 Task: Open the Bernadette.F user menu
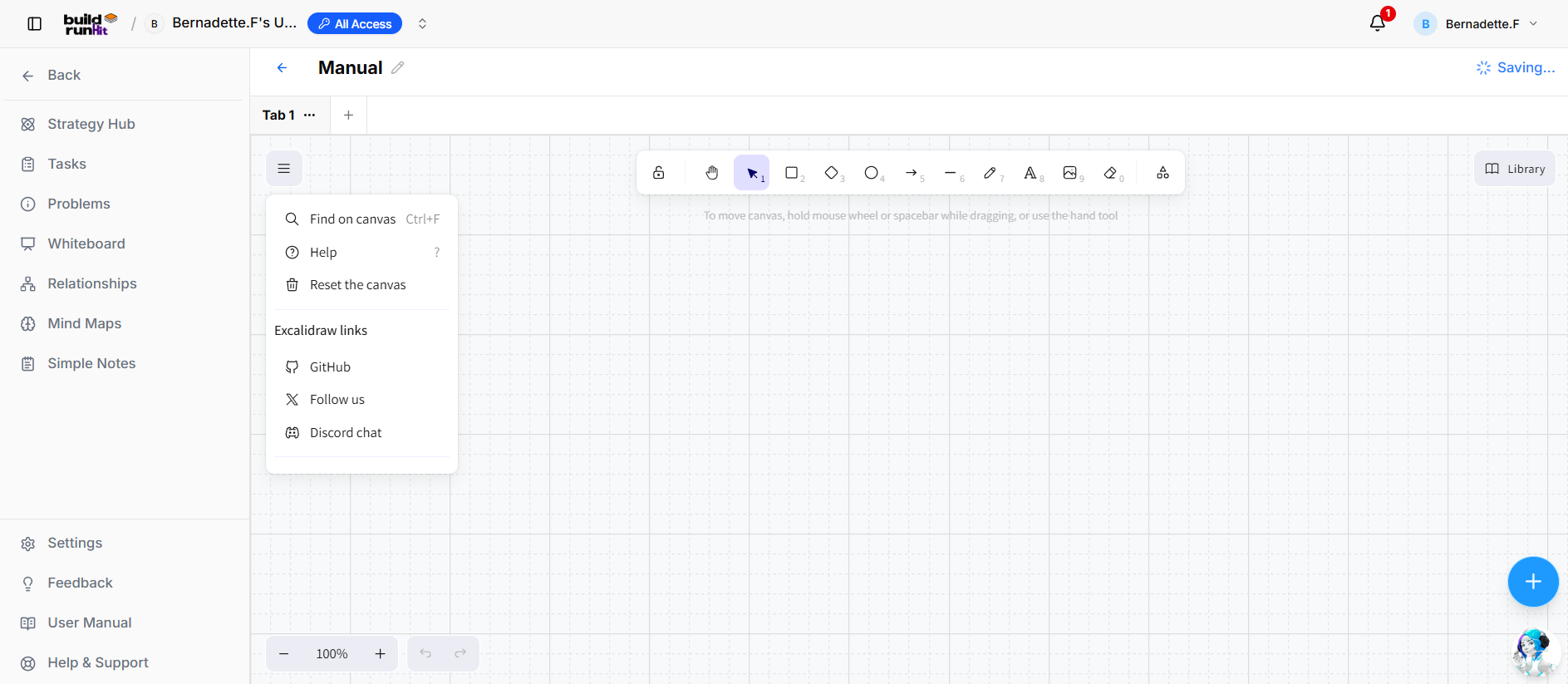[x=1477, y=24]
